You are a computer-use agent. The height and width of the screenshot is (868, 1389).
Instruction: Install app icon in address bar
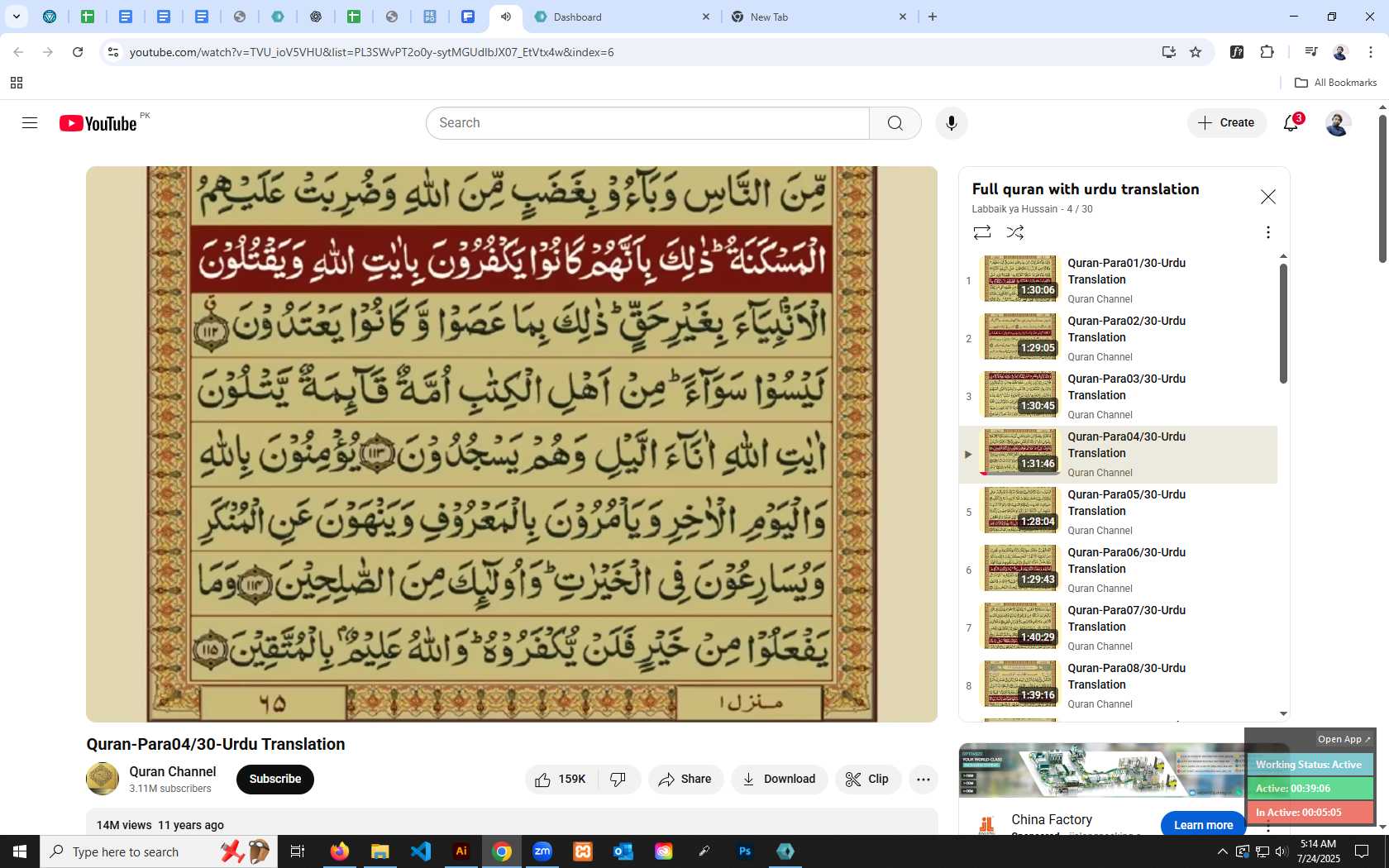[1168, 52]
